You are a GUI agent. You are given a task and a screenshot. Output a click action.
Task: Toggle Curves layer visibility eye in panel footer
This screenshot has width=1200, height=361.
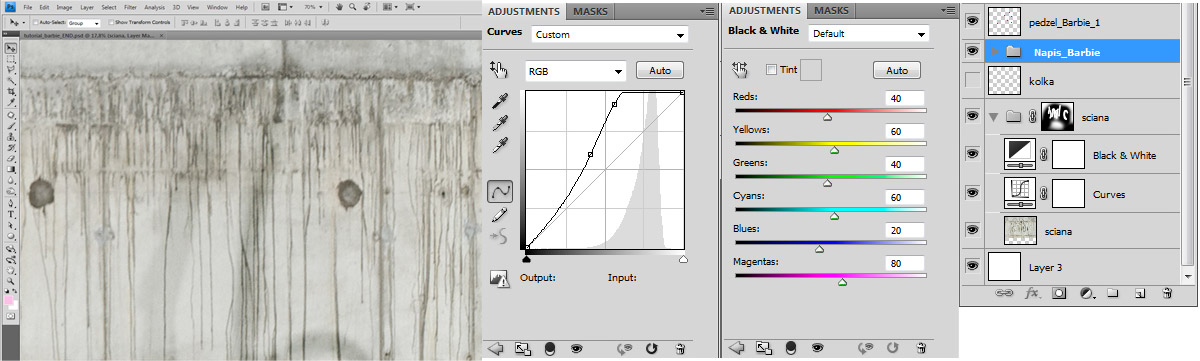576,348
